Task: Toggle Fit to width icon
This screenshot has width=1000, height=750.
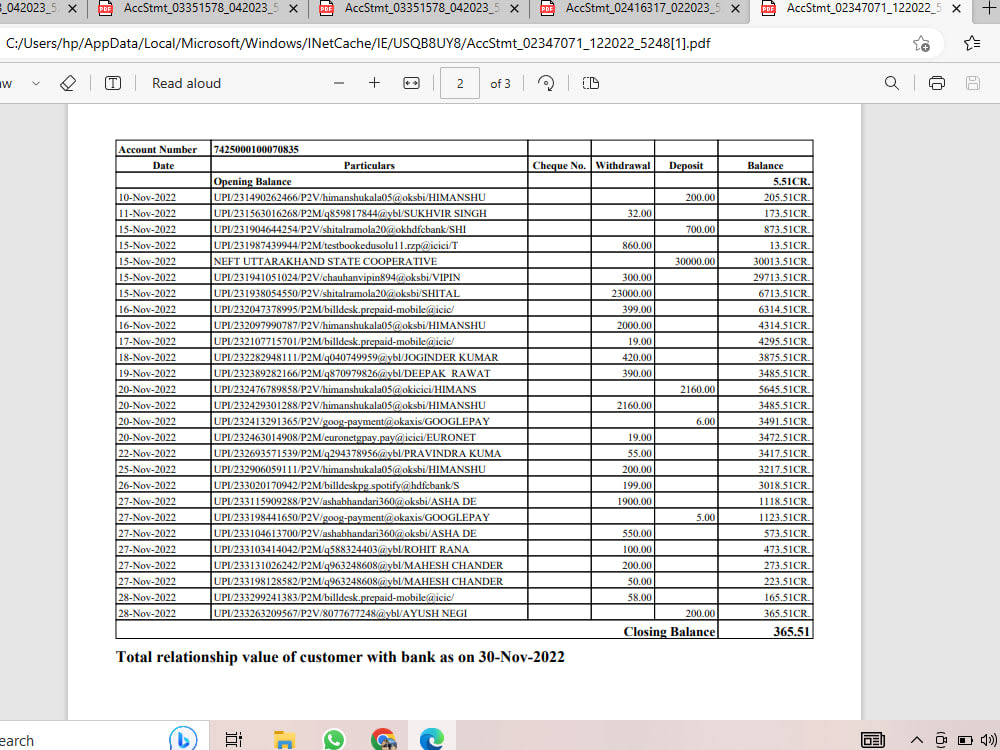Action: click(x=411, y=84)
